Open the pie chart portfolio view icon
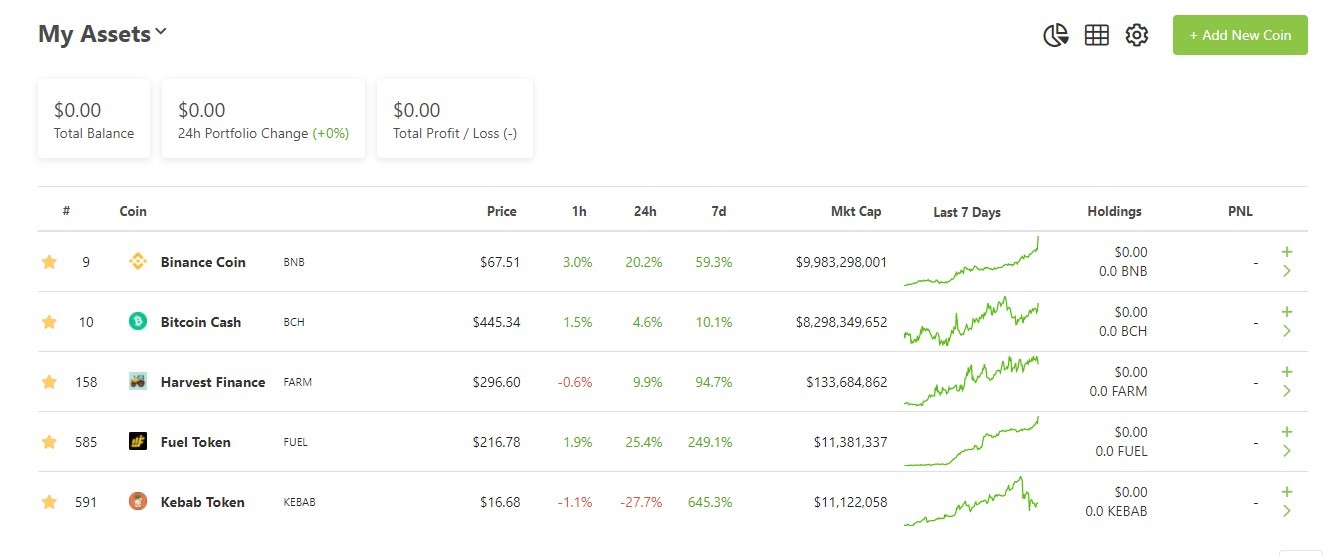The height and width of the screenshot is (556, 1325). point(1056,35)
